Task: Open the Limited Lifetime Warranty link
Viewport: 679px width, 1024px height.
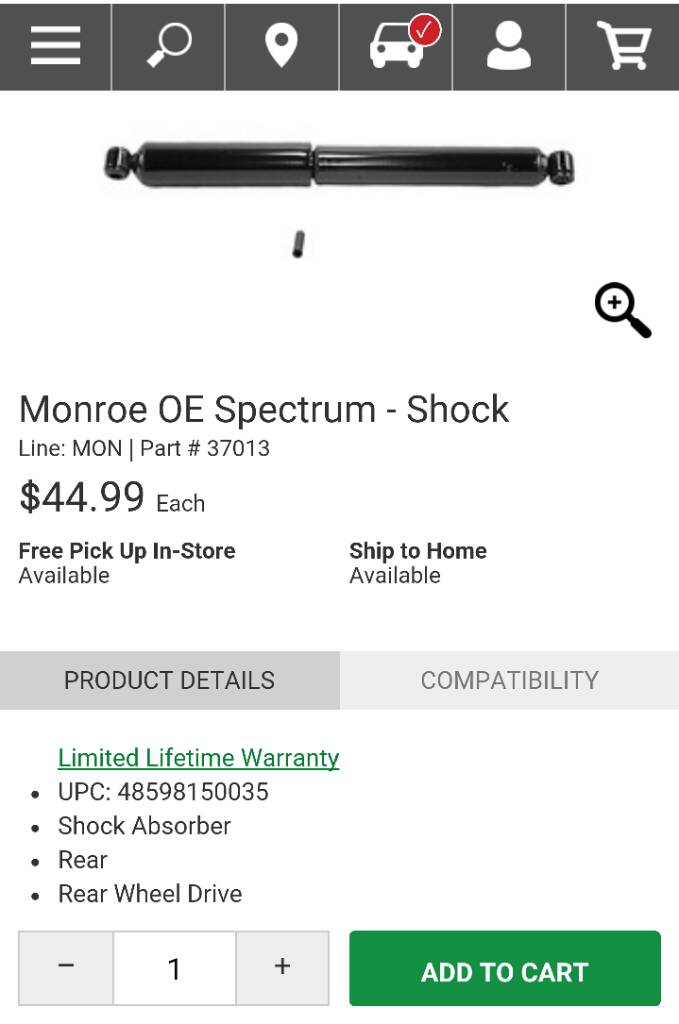Action: [x=198, y=758]
